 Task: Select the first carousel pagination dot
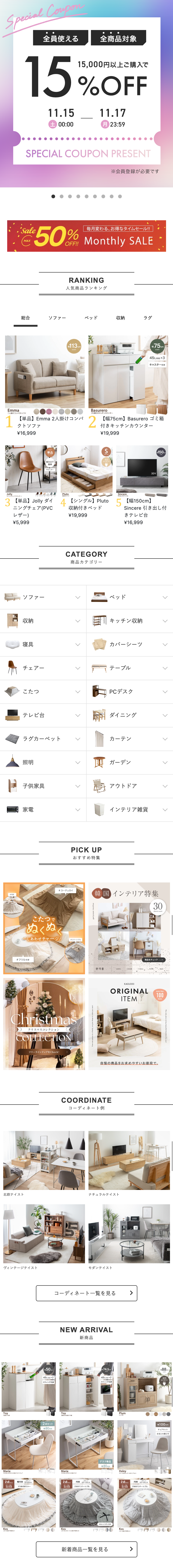coord(53,197)
